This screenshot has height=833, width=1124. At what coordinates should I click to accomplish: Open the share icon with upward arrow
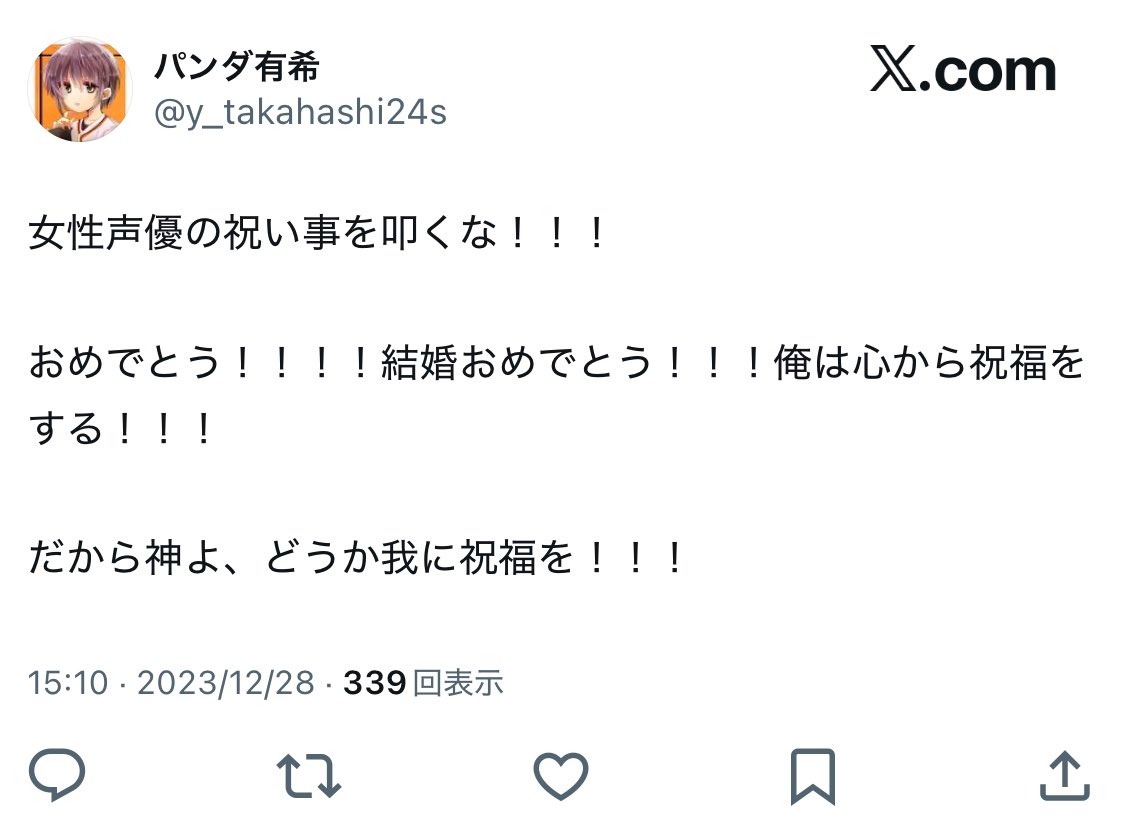click(x=1065, y=776)
